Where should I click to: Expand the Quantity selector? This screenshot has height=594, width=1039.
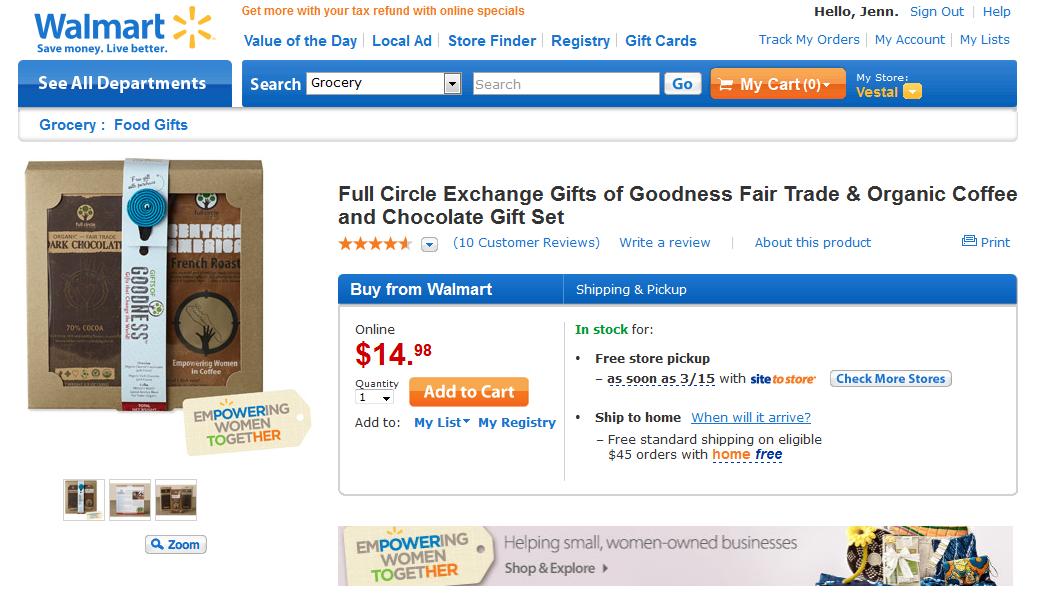[x=375, y=397]
